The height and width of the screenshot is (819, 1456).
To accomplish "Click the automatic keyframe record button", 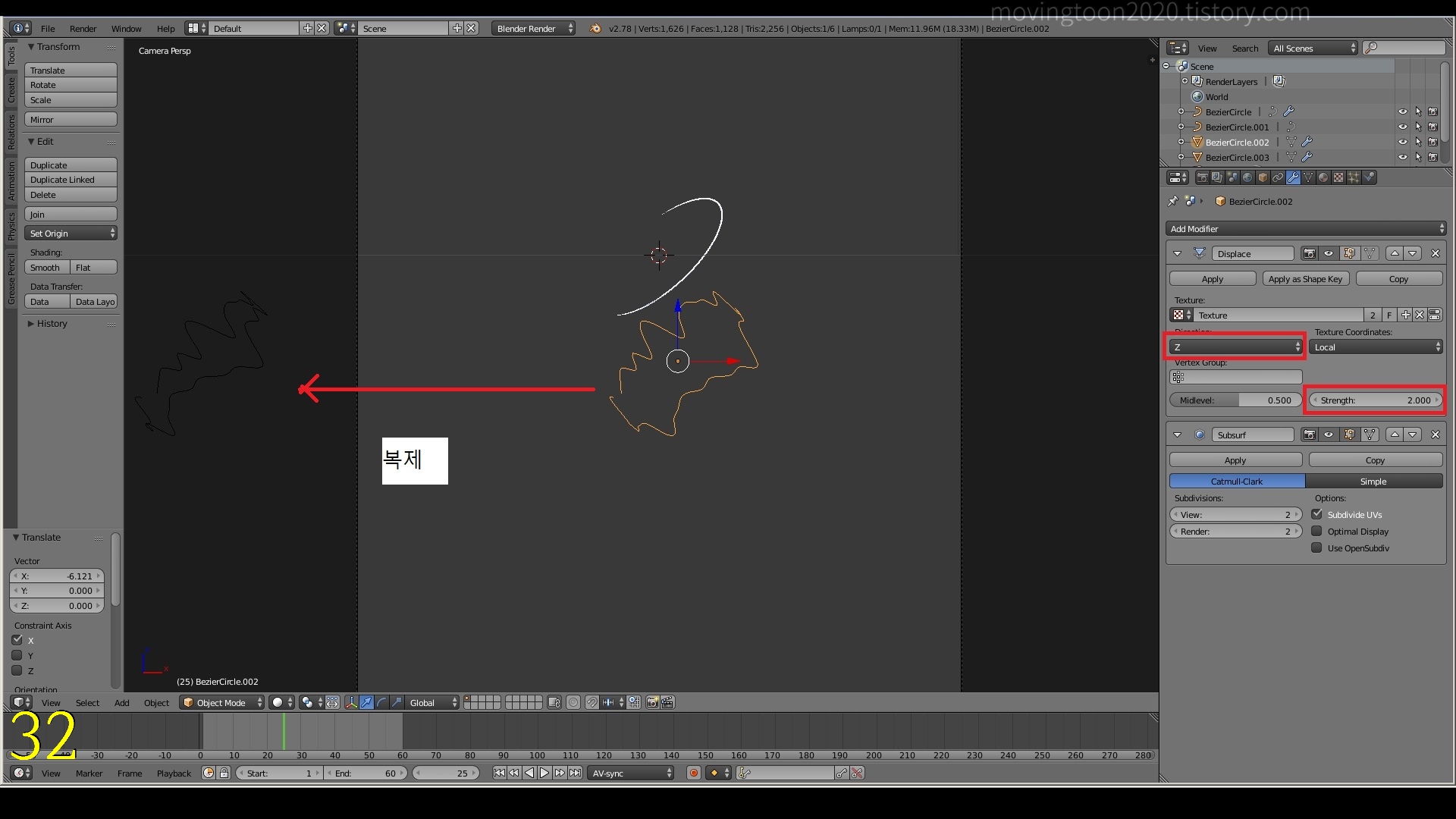I will [693, 773].
